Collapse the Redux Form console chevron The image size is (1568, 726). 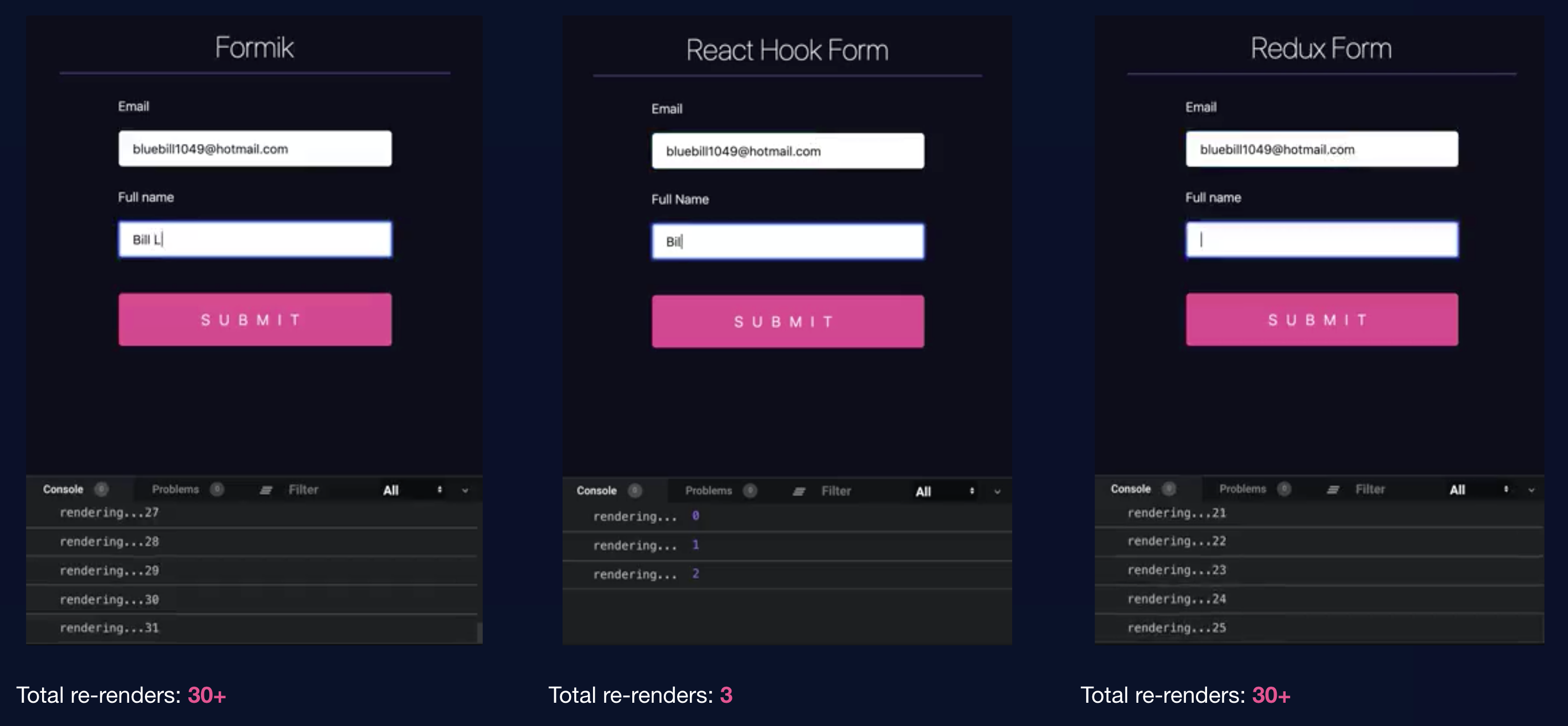tap(1531, 490)
